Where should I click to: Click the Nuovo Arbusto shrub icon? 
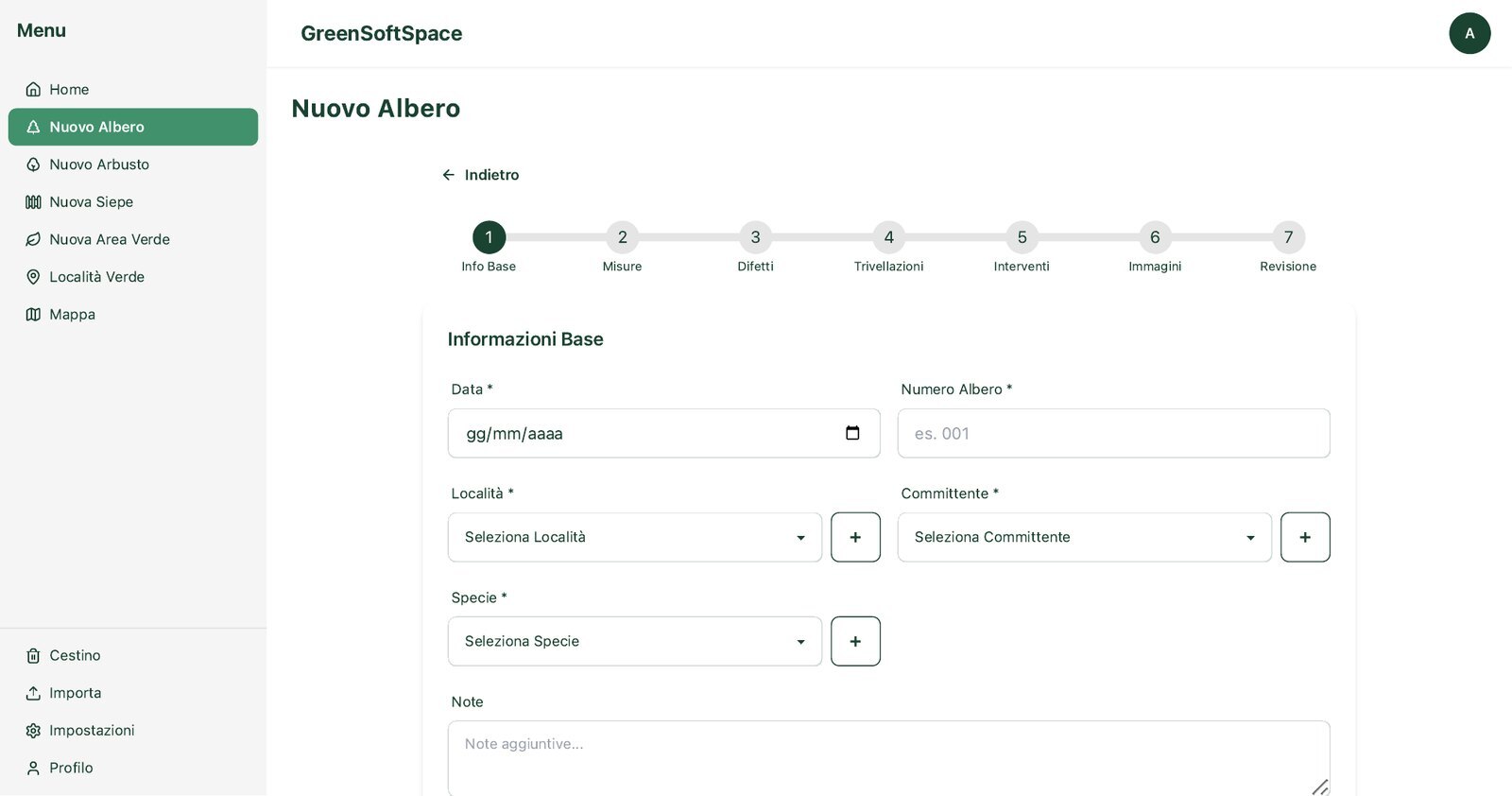point(33,164)
